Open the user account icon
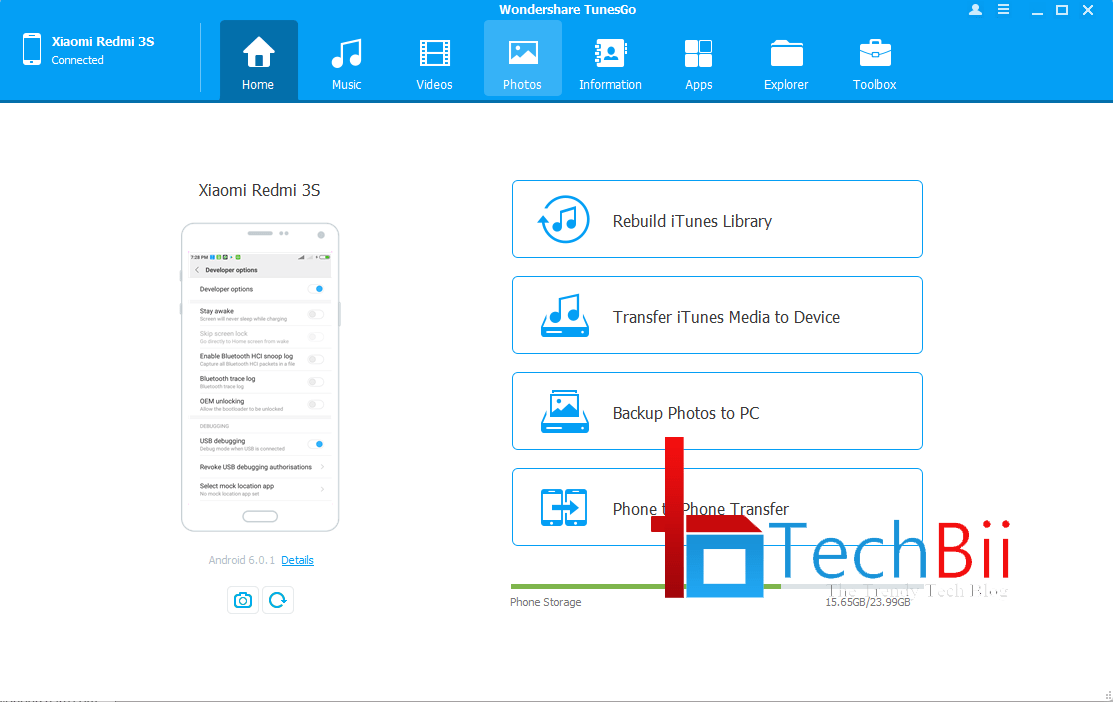This screenshot has width=1113, height=702. (975, 10)
